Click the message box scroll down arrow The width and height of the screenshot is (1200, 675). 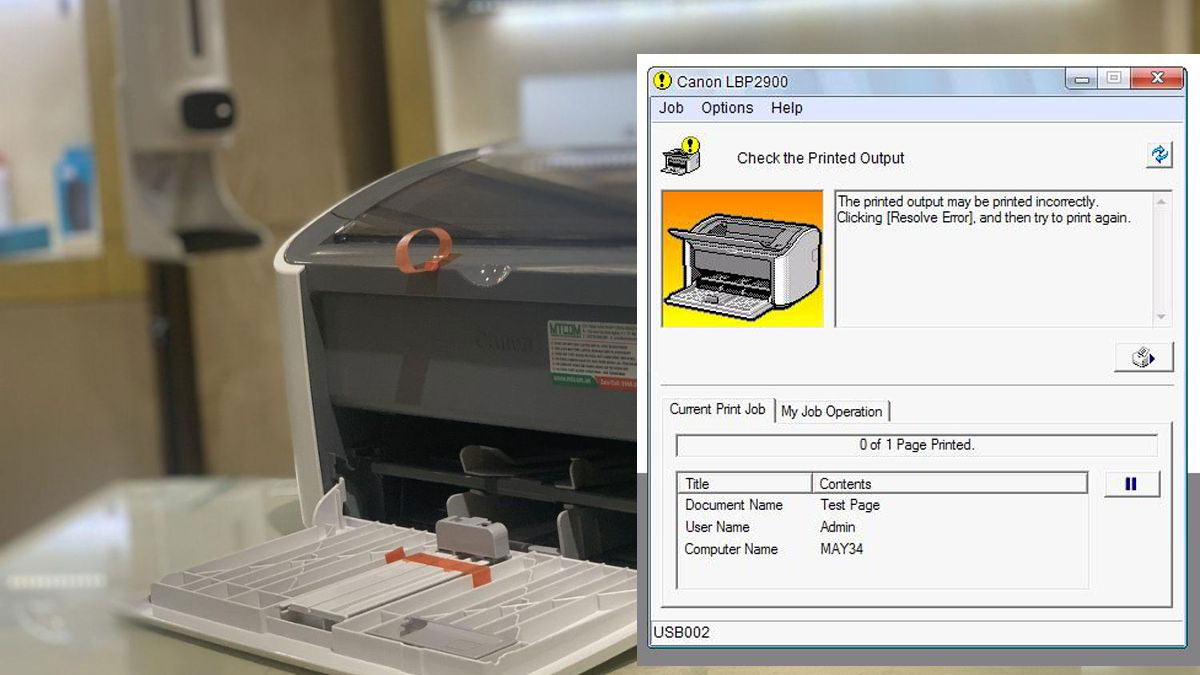tap(1161, 316)
